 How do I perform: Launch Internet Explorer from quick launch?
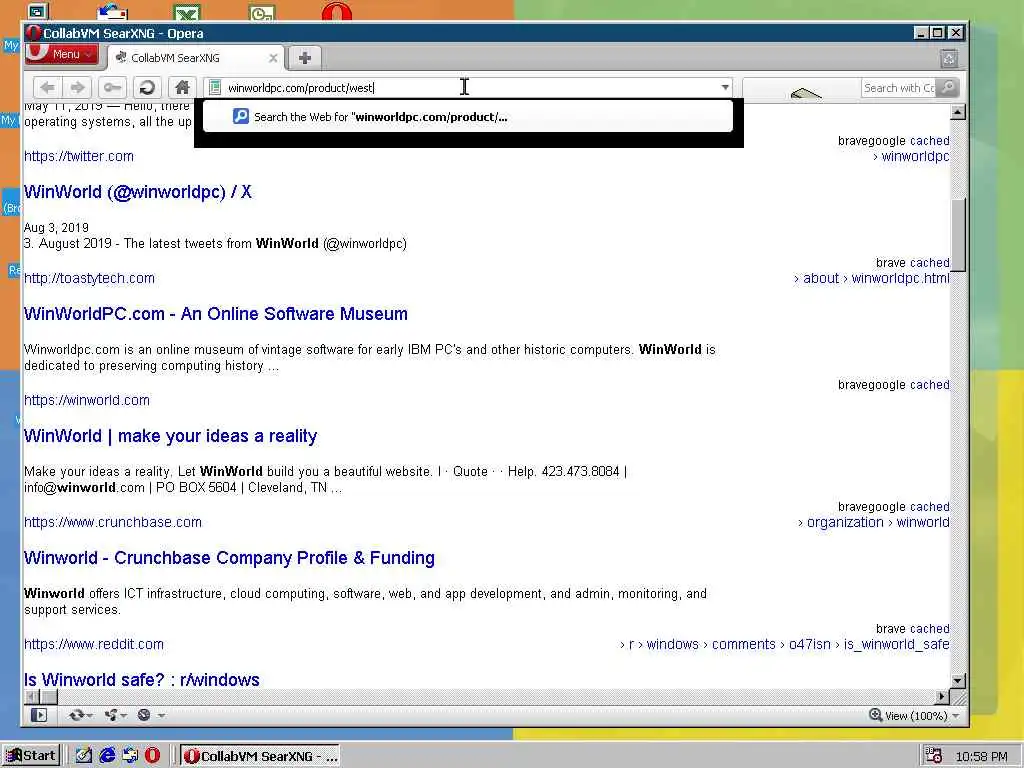[x=107, y=756]
